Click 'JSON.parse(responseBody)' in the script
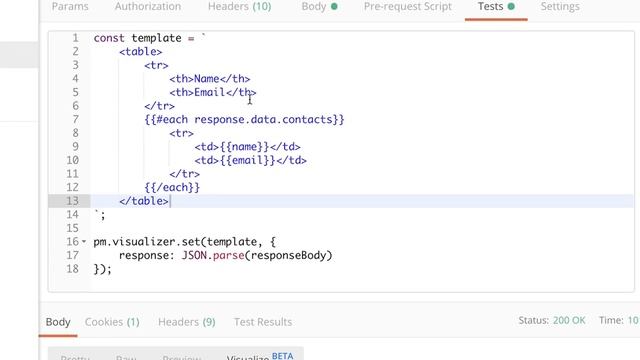This screenshot has height=360, width=640. [257, 256]
